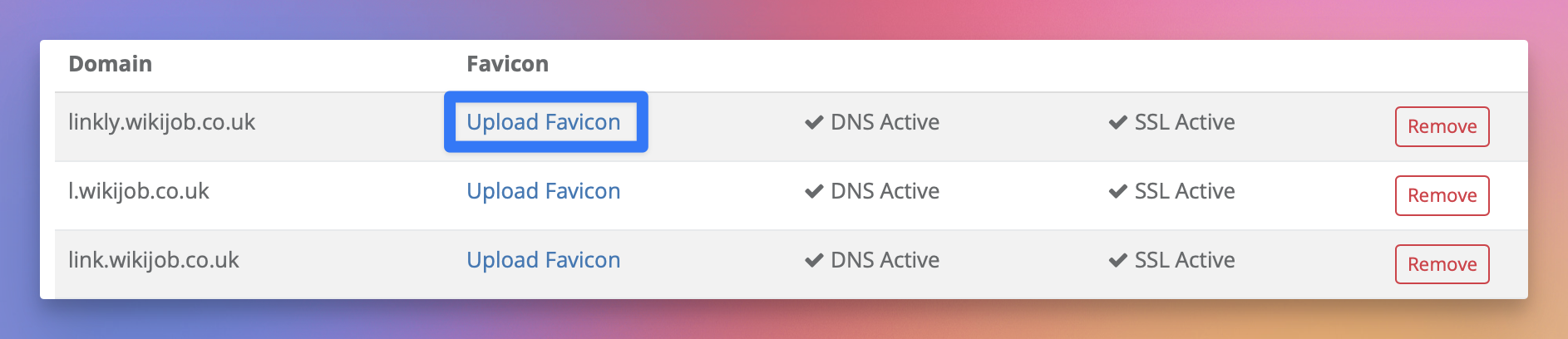The height and width of the screenshot is (339, 1568).
Task: Click SSL checkmark icon for l.wikijob.co.uk
Action: (1117, 192)
